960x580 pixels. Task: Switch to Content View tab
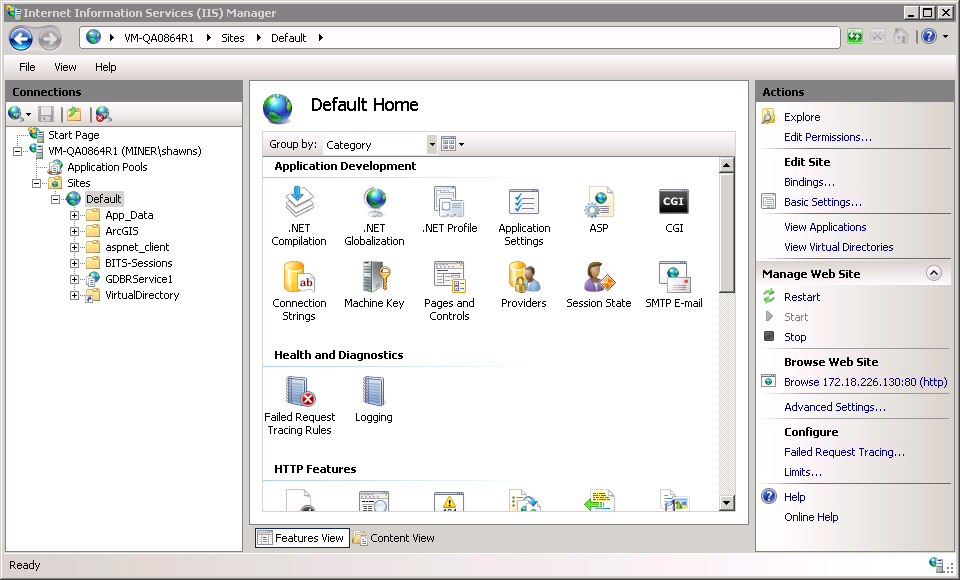395,538
